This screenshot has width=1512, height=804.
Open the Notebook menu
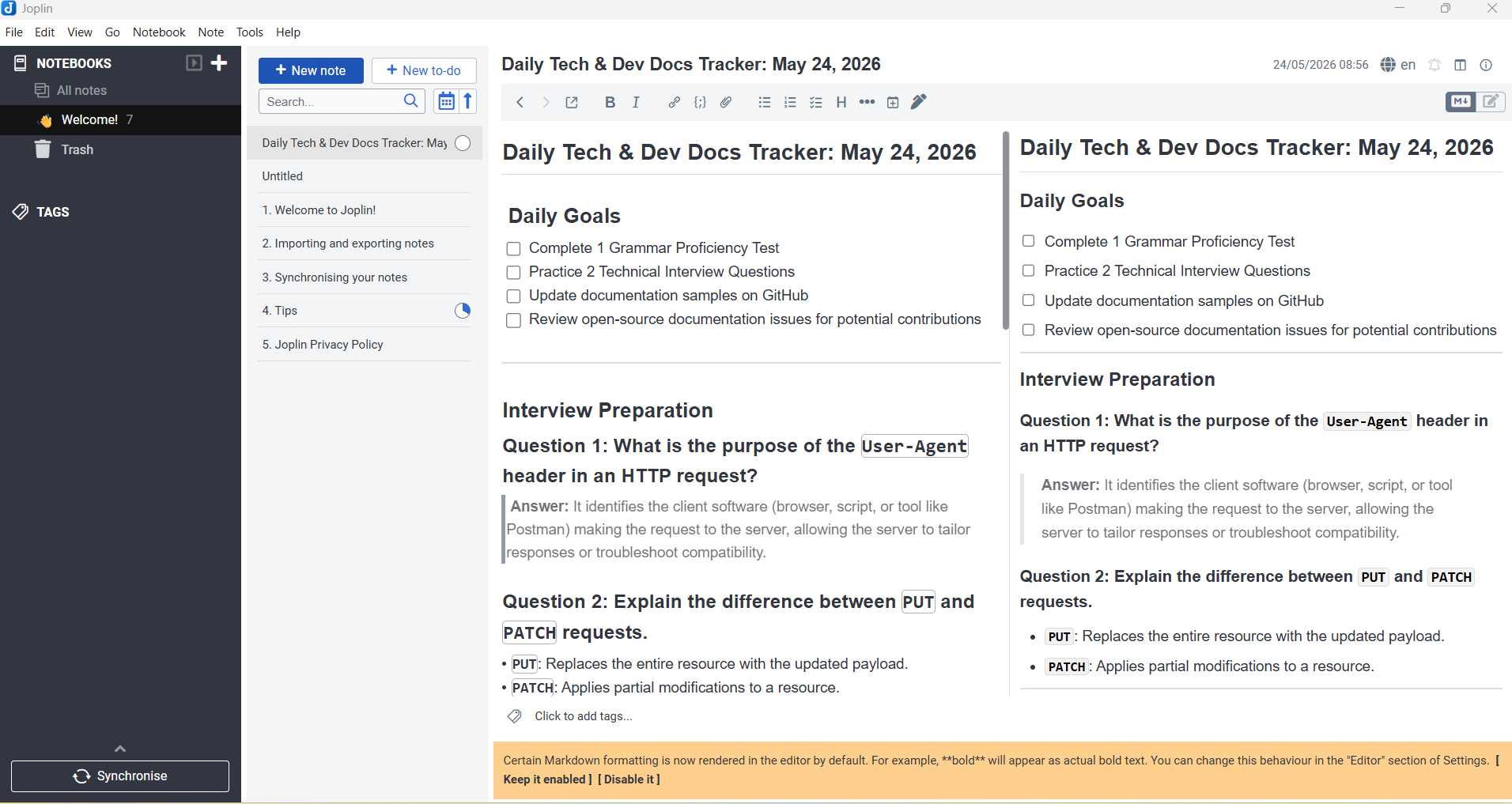pyautogui.click(x=159, y=32)
